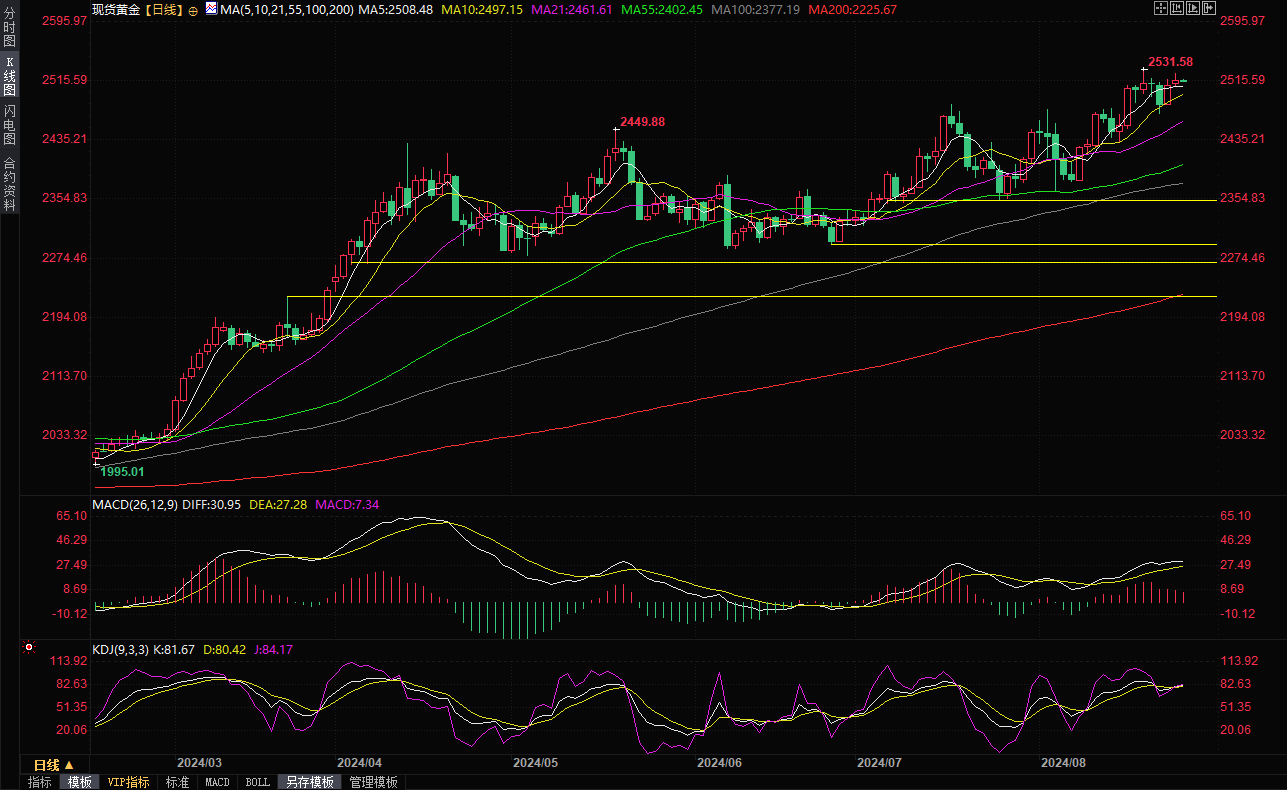Expand the 日线 period selector
The image size is (1287, 790).
[x=54, y=765]
